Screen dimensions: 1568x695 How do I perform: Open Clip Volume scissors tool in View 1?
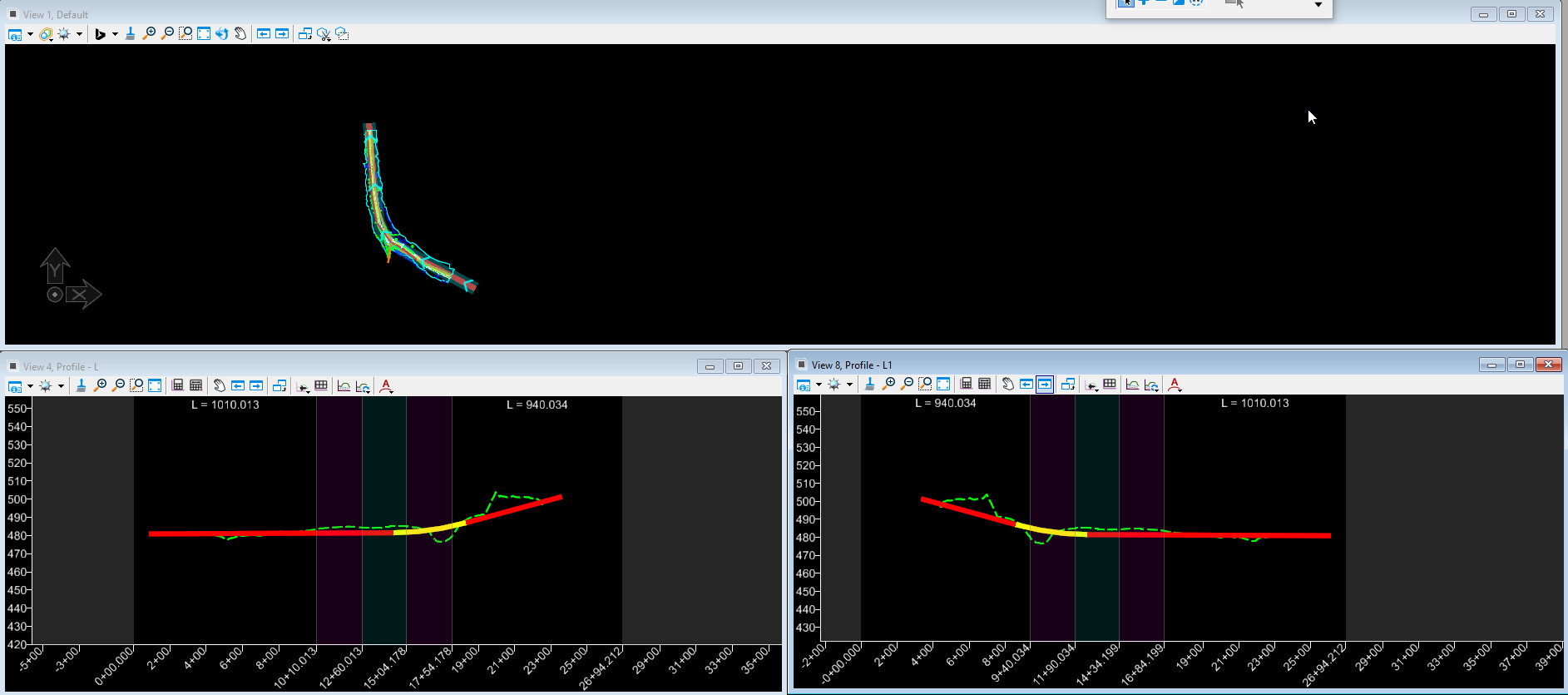[324, 34]
